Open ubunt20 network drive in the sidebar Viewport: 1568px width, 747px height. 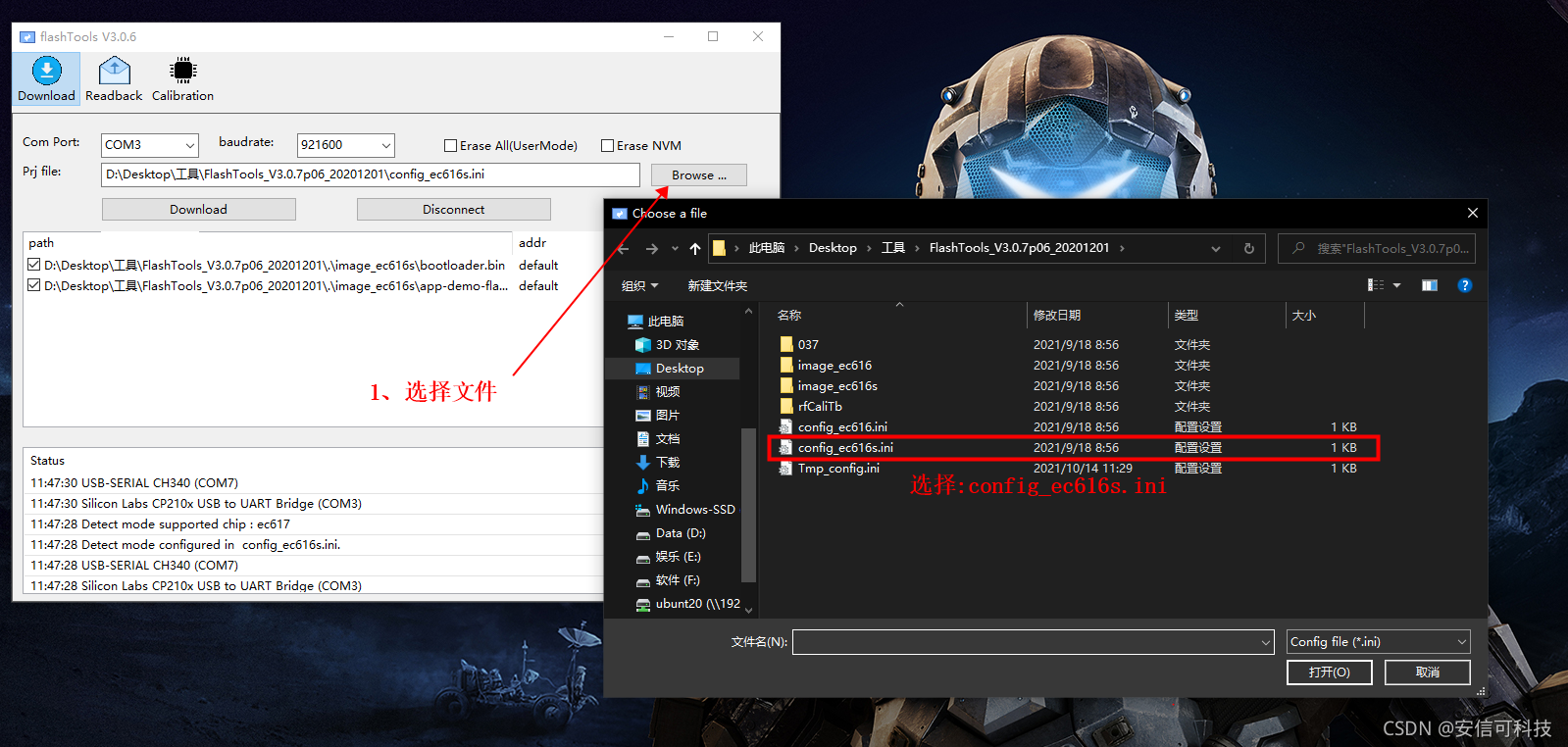pos(687,604)
